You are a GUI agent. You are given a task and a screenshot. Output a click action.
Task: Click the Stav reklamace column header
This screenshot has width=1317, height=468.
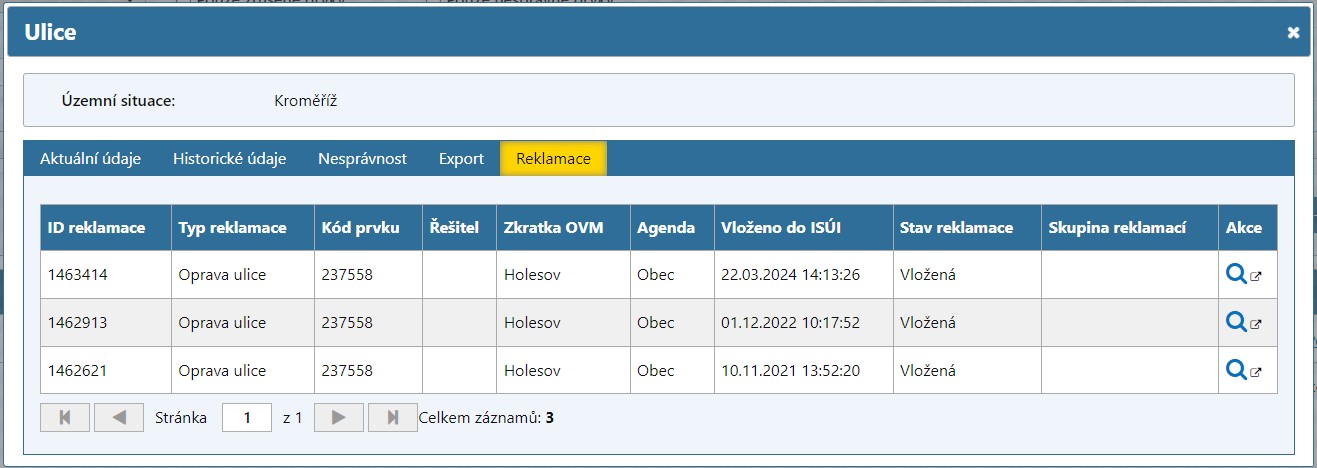956,228
